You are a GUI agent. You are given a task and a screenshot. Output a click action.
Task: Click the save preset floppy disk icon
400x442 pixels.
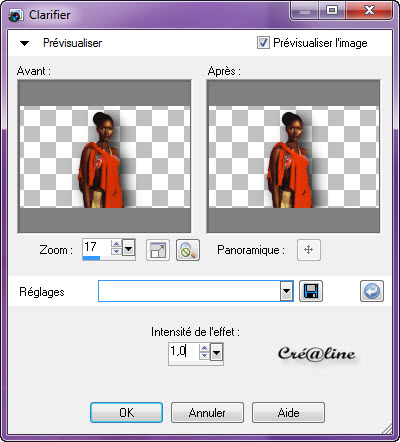[311, 291]
